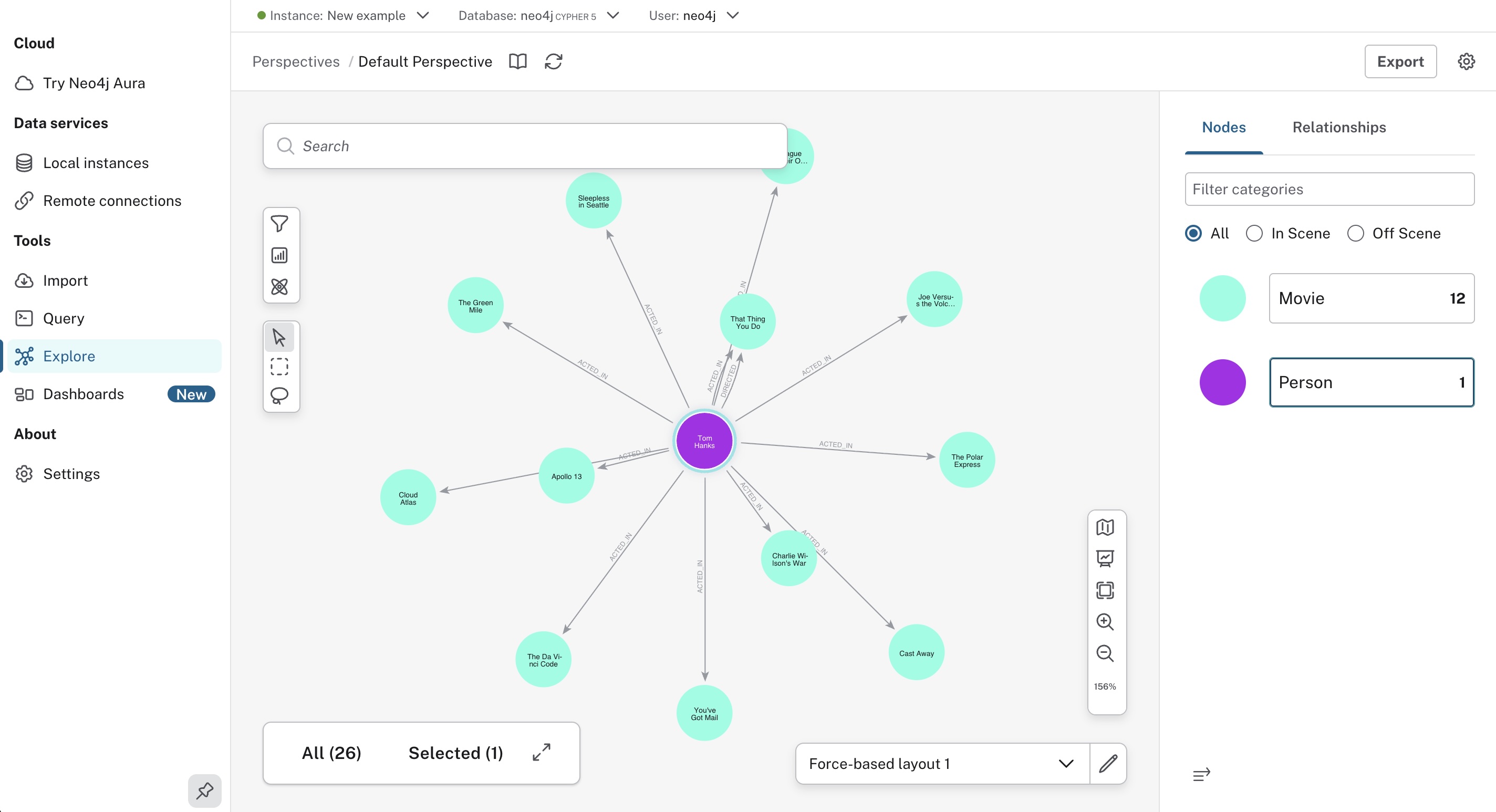Open the Instance New example dropdown
This screenshot has height=812, width=1496.
[422, 16]
